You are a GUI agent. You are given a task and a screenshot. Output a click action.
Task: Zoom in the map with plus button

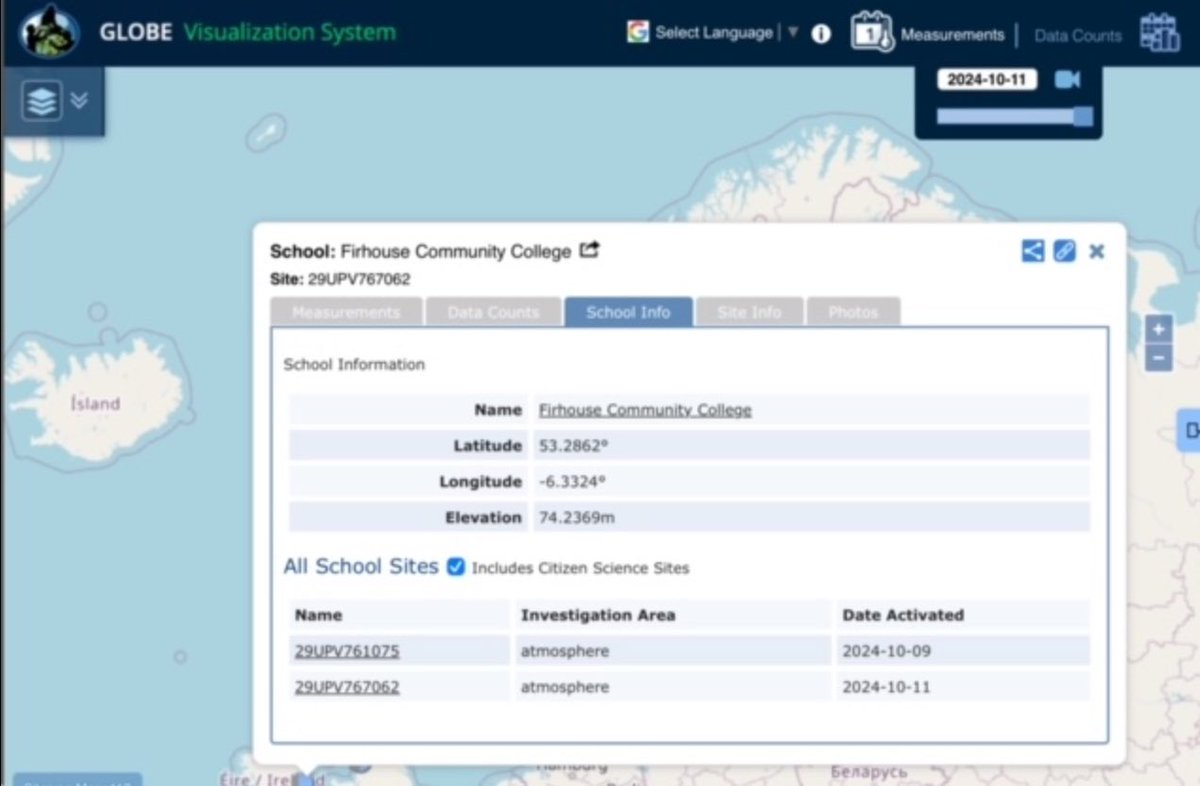pyautogui.click(x=1158, y=329)
